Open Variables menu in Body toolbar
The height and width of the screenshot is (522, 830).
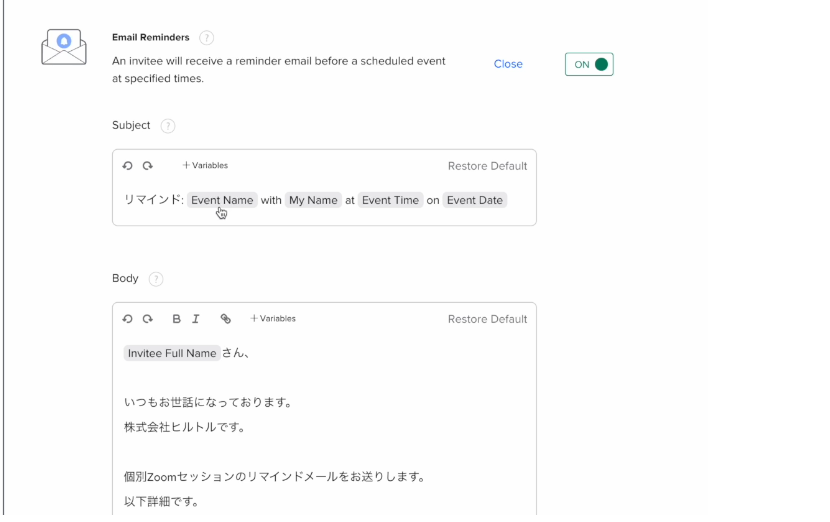273,318
